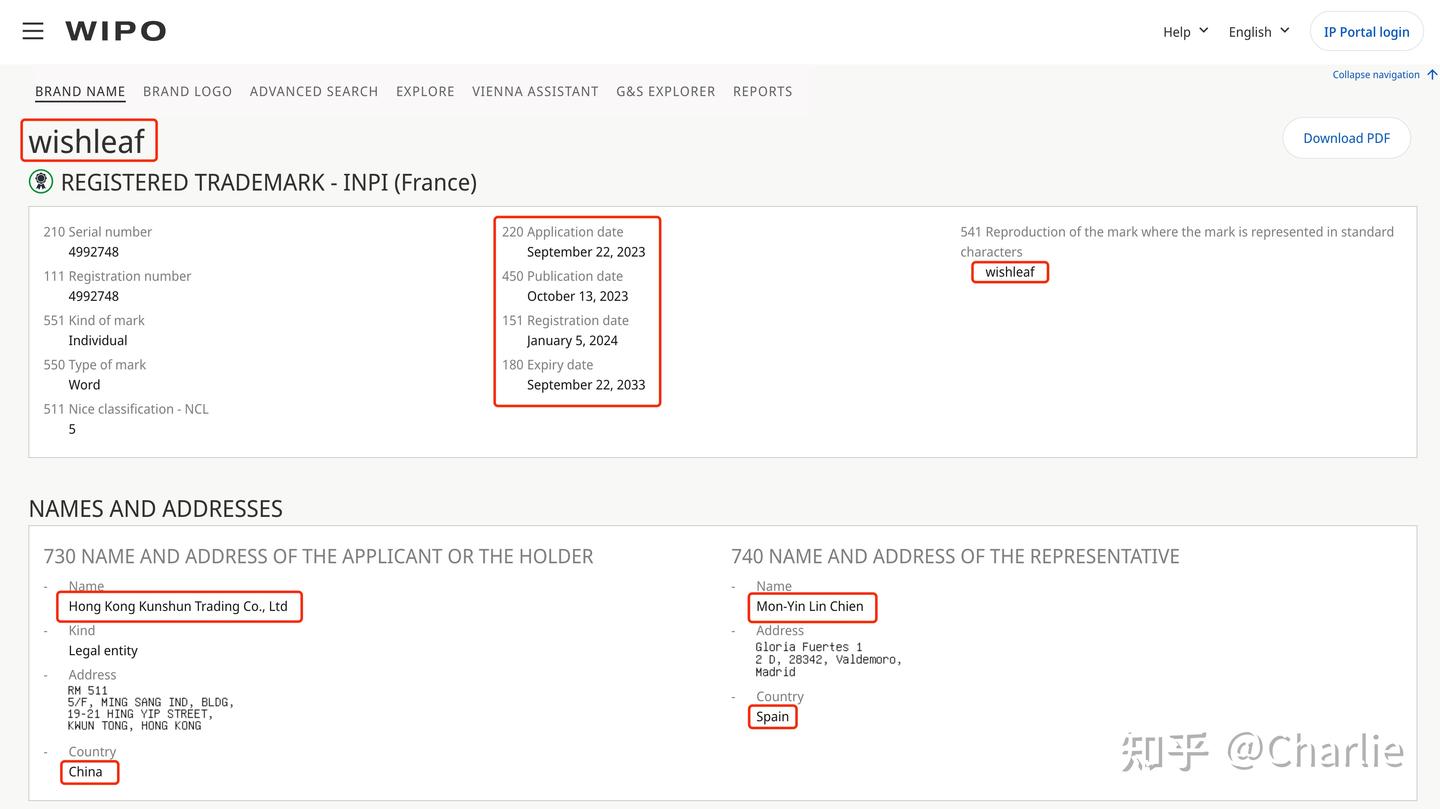1440x809 pixels.
Task: Click the NAMES AND ADDRESSES heading
Action: click(x=156, y=508)
